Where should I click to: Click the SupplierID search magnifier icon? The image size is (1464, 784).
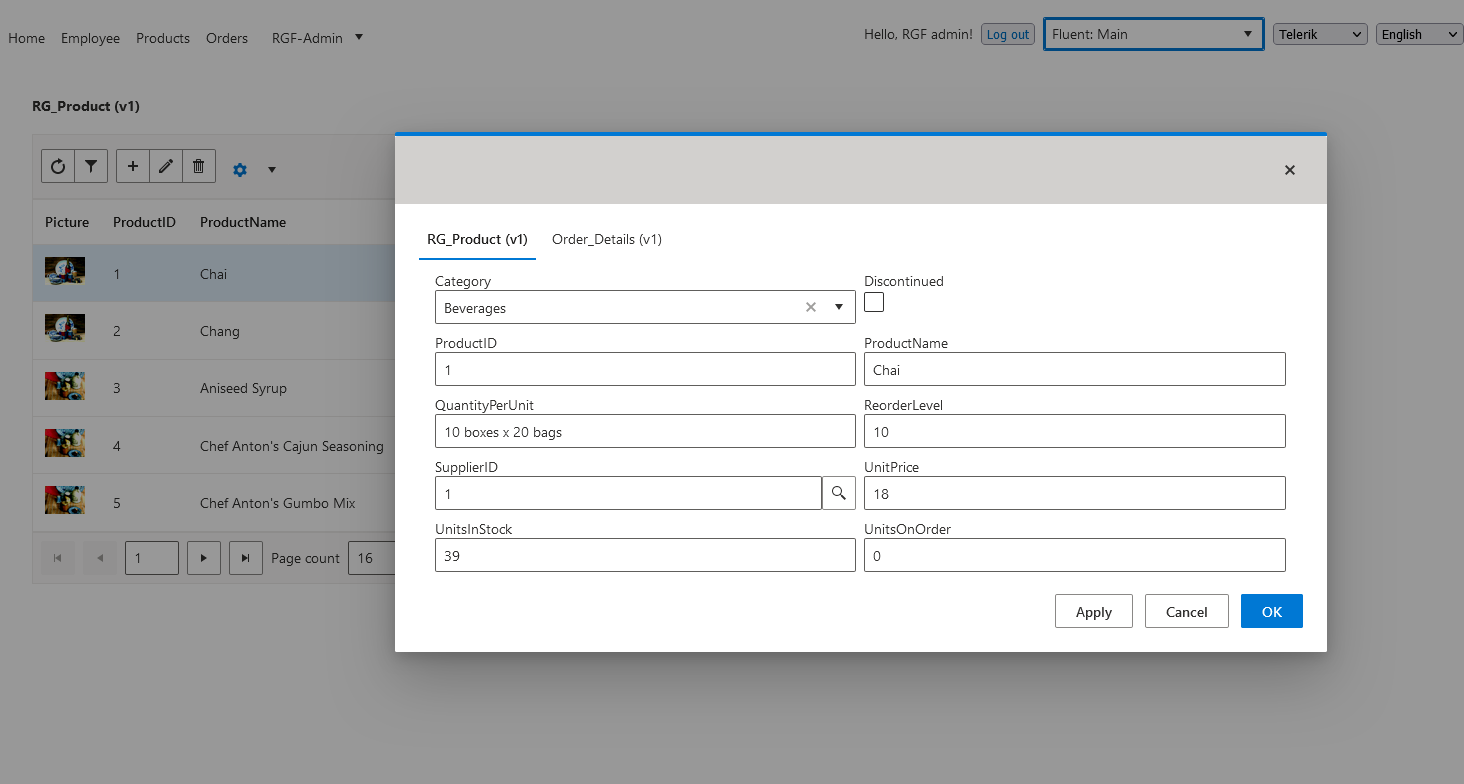pyautogui.click(x=839, y=493)
